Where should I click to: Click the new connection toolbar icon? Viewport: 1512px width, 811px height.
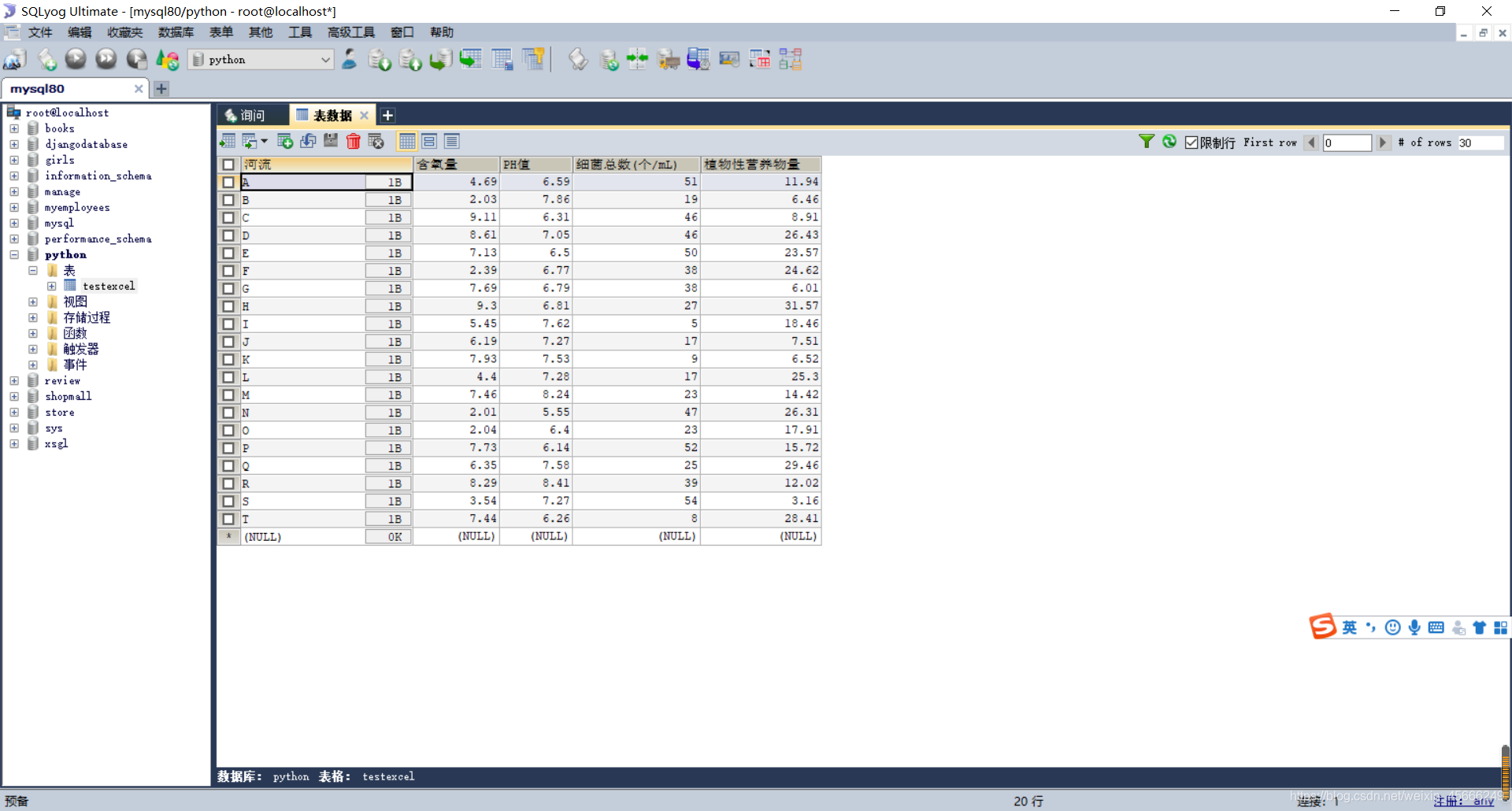point(15,59)
